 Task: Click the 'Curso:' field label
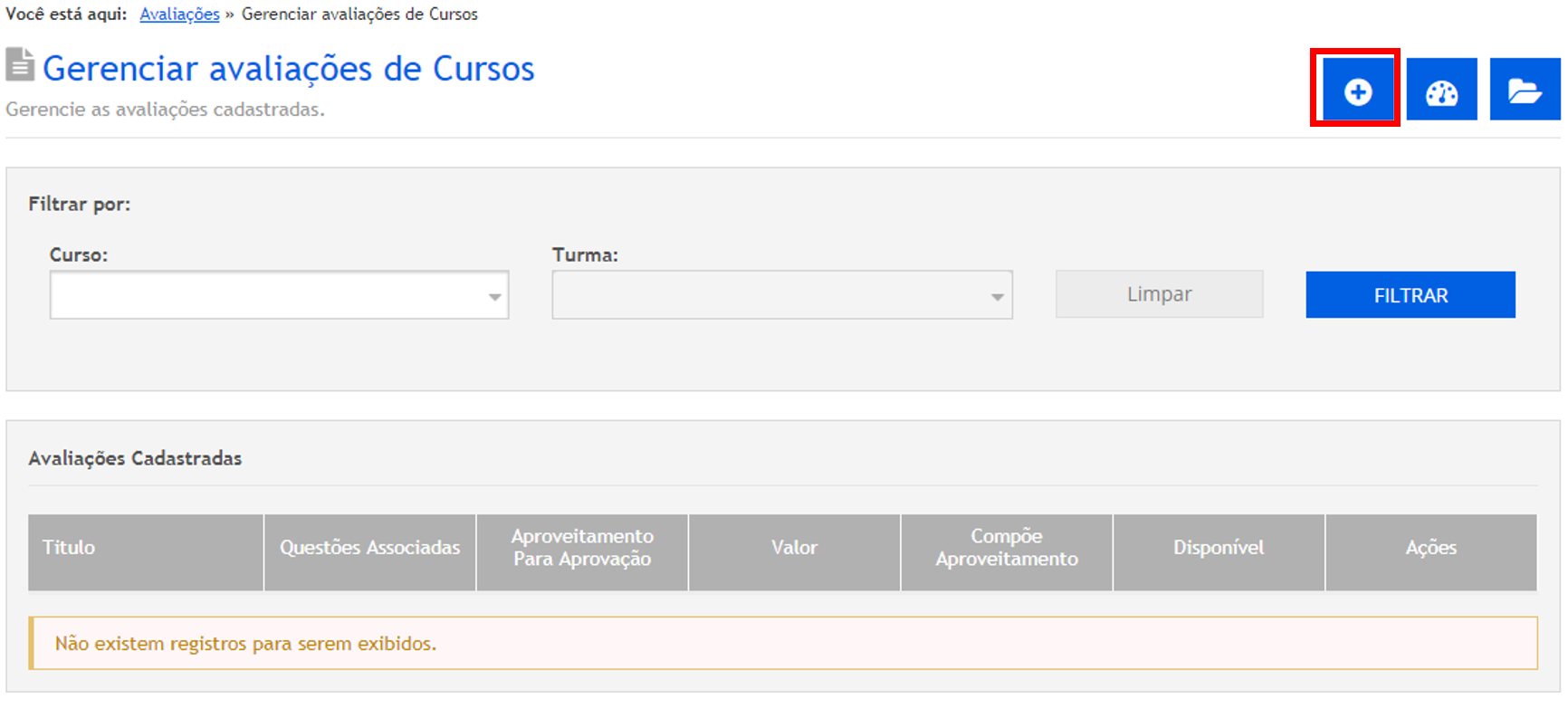(x=79, y=255)
